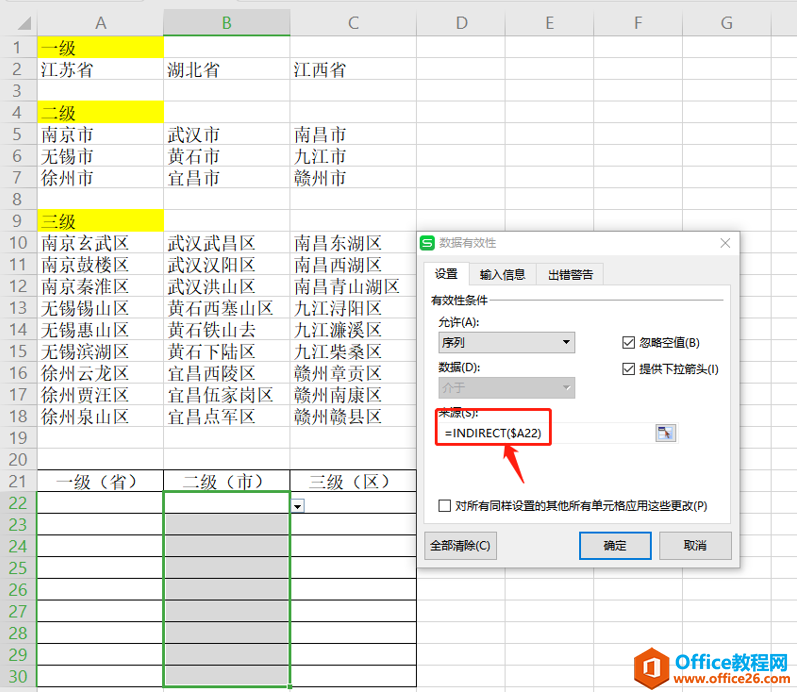
Task: Open the dropdown arrow beside cell B22
Action: 298,506
